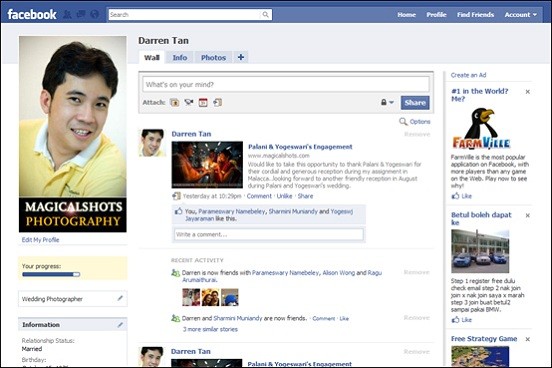
Task: Like the FarmVille ad
Action: click(x=462, y=196)
